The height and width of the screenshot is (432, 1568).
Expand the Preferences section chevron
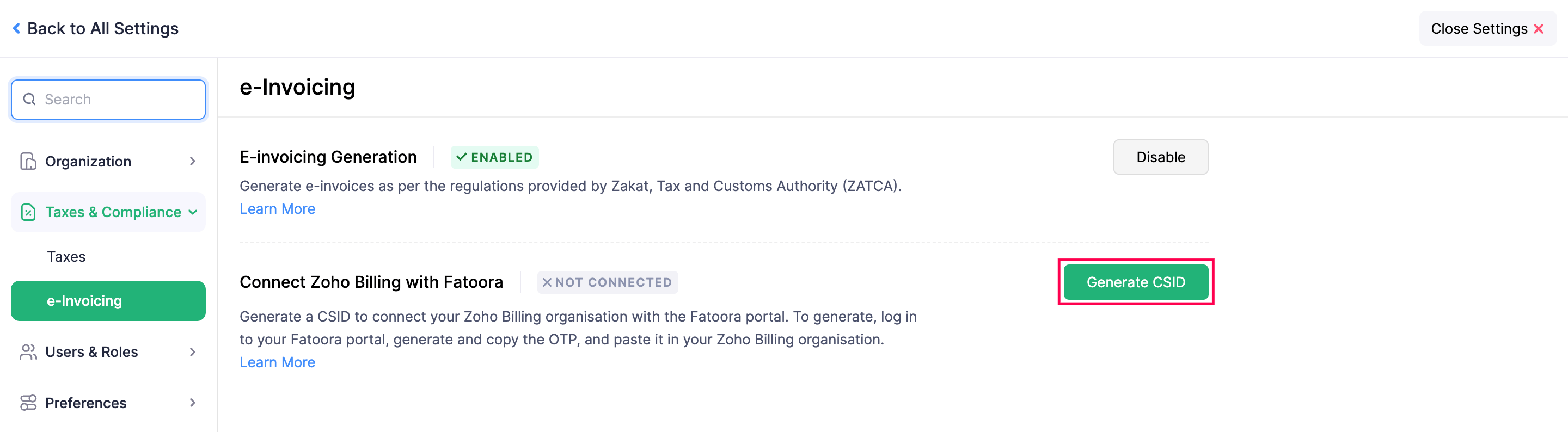click(x=192, y=403)
